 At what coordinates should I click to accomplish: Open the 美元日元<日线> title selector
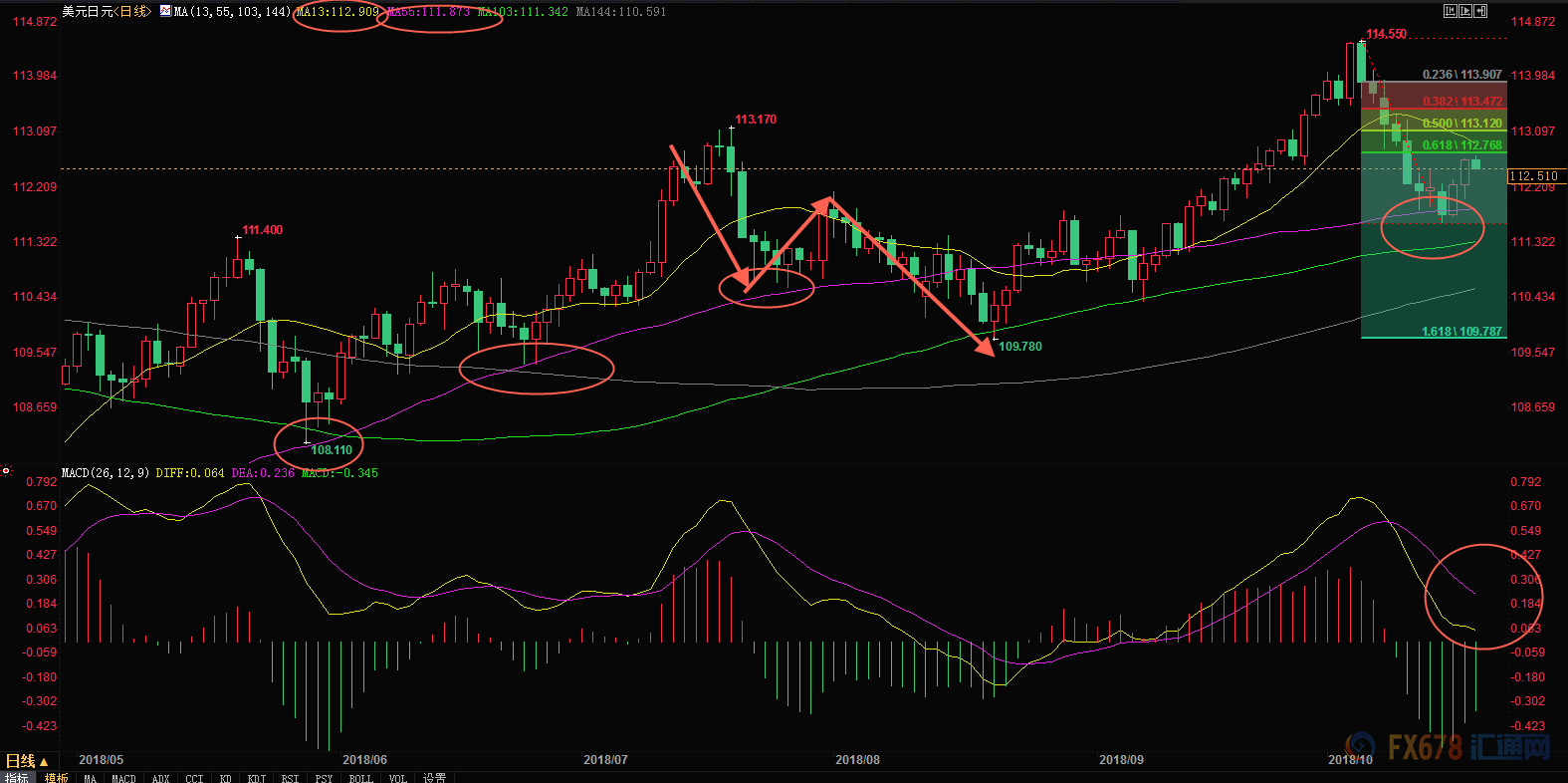tap(107, 12)
